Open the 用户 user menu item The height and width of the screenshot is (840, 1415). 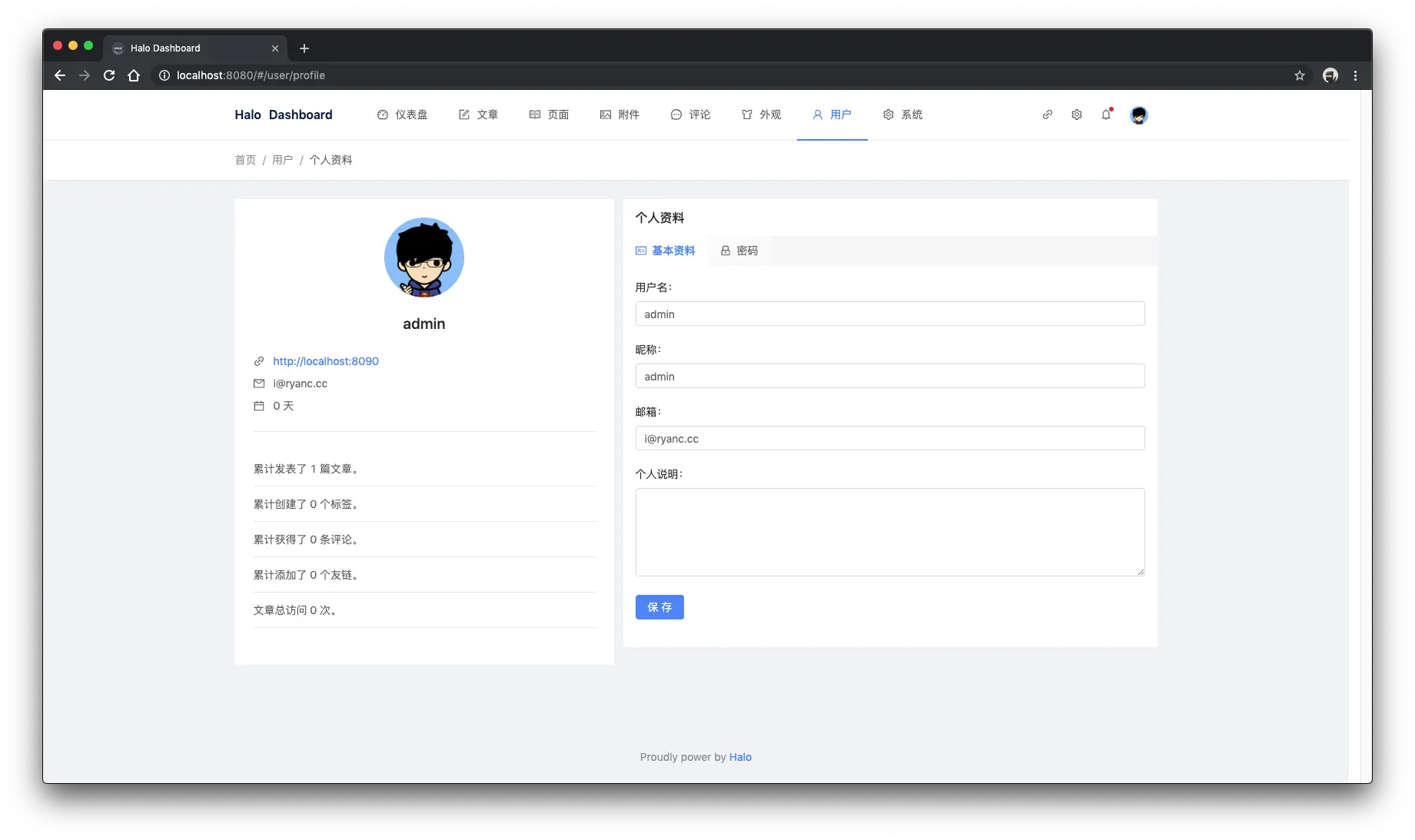pos(832,115)
